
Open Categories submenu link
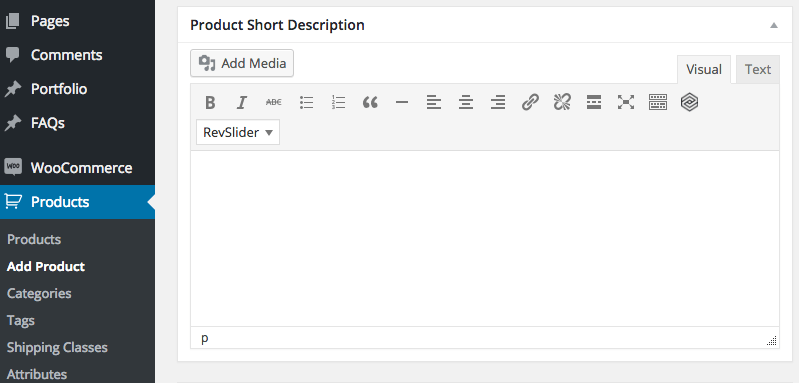[39, 293]
